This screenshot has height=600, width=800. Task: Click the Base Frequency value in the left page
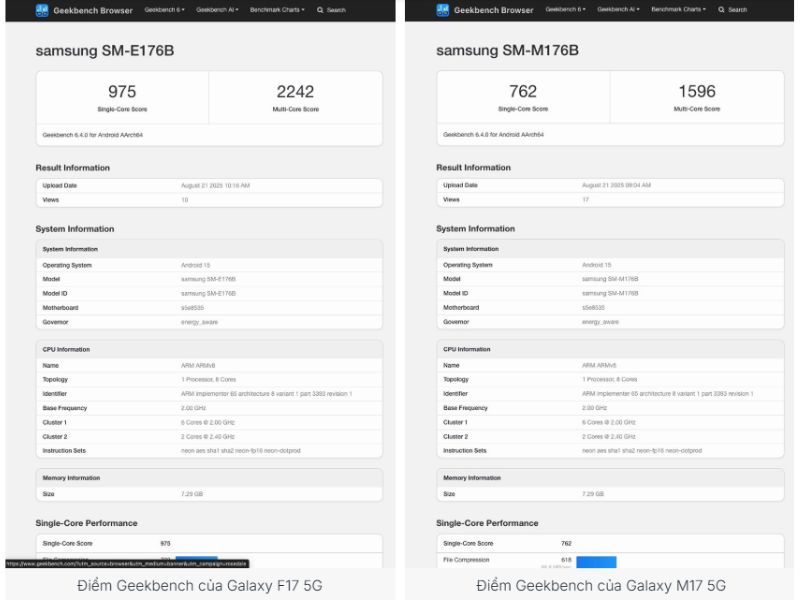[x=193, y=408]
